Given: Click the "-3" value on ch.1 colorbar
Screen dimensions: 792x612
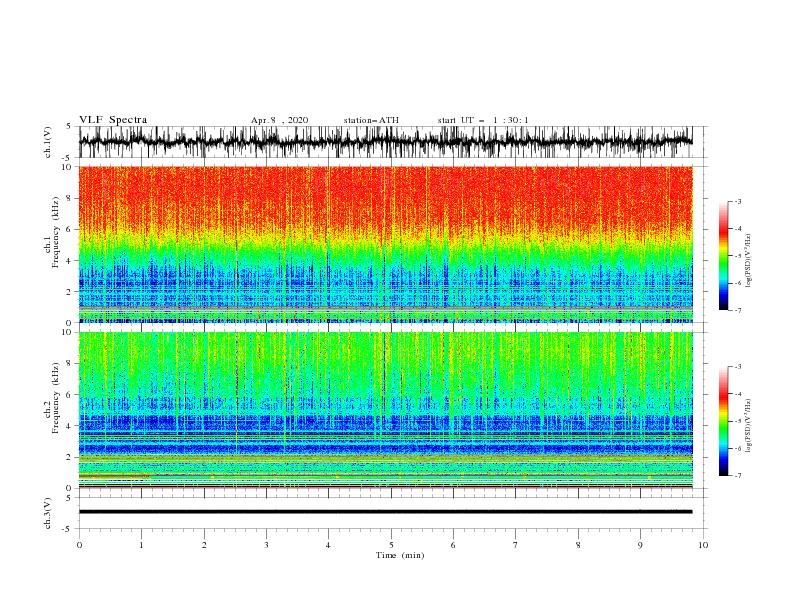Looking at the screenshot, I should [x=738, y=201].
